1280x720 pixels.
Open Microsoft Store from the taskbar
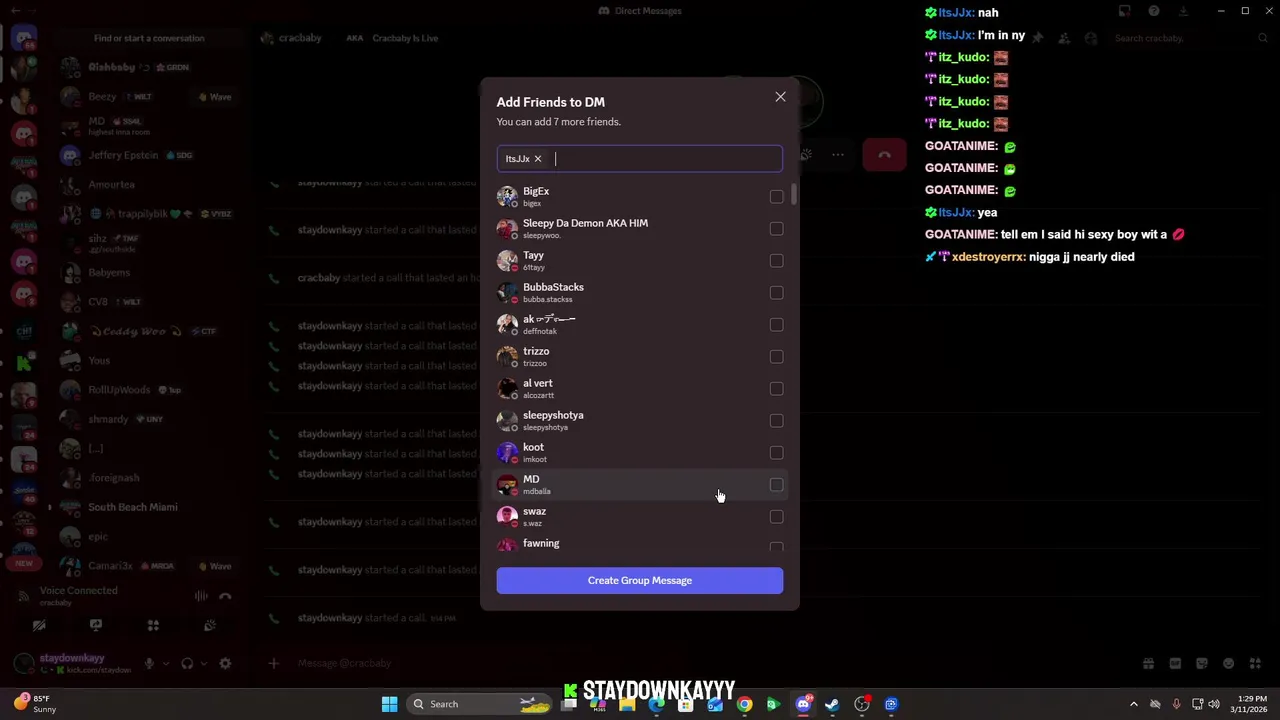685,704
